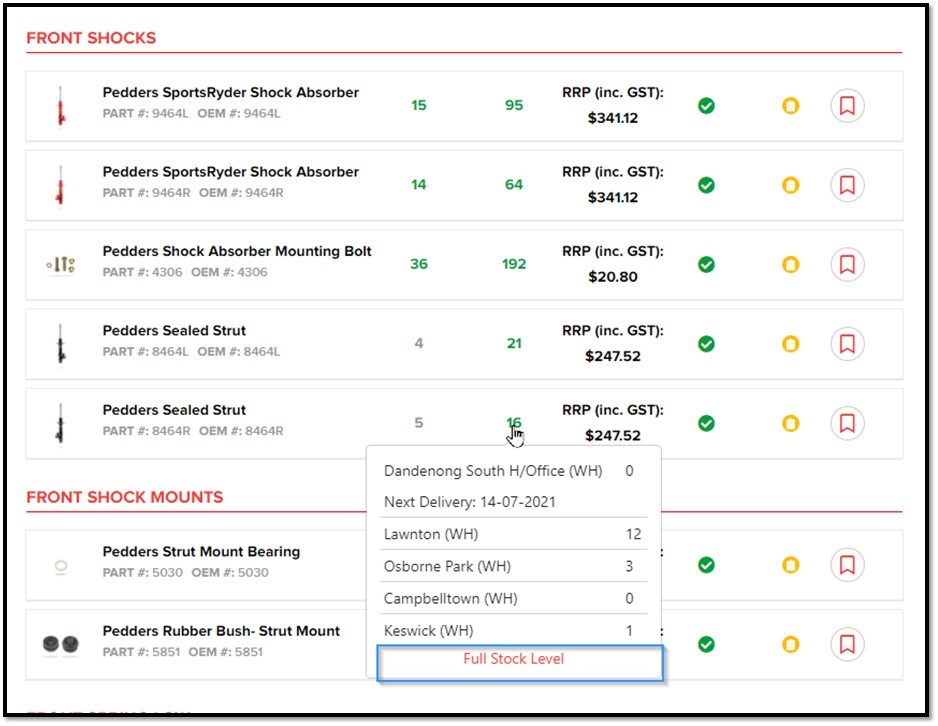Bookmark the 9464R SportsRyder Shock Absorber
The image size is (938, 726).
(846, 185)
